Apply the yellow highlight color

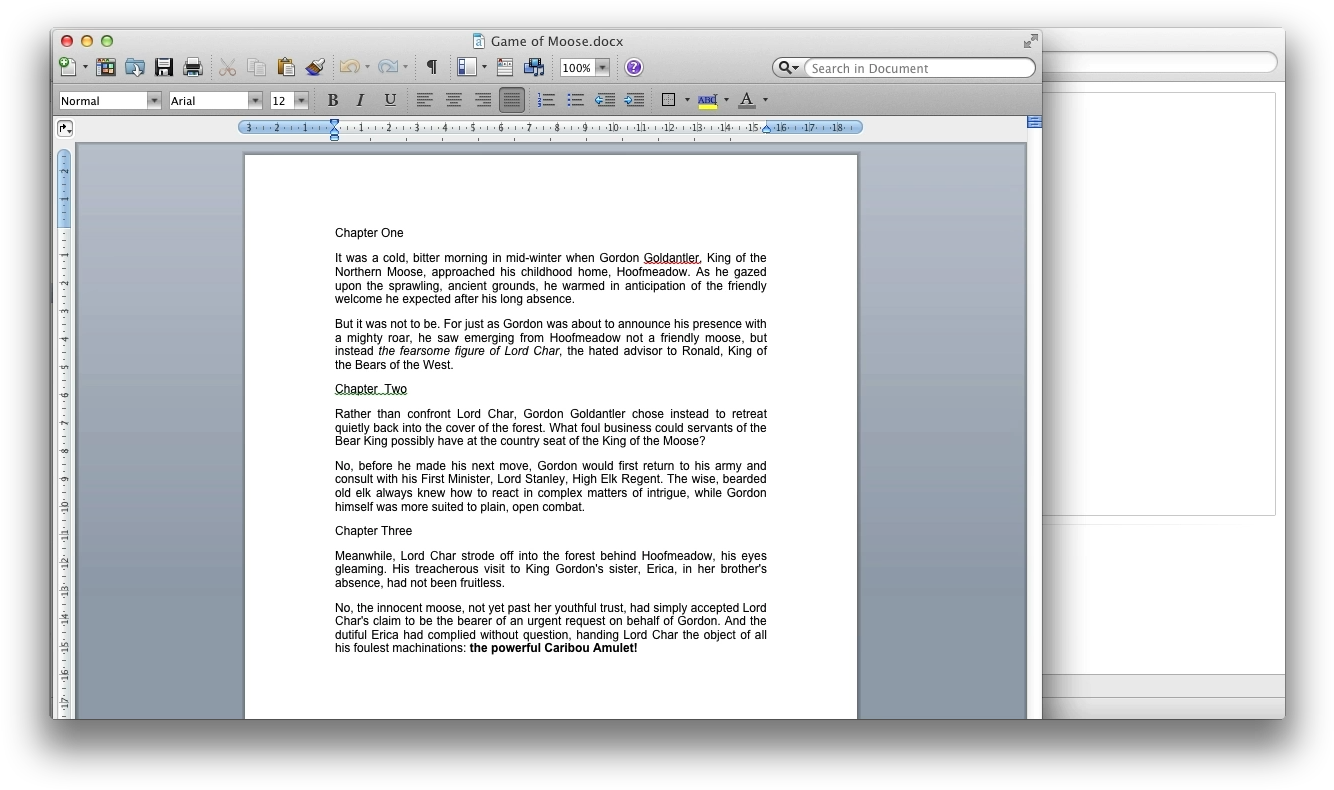(x=708, y=100)
